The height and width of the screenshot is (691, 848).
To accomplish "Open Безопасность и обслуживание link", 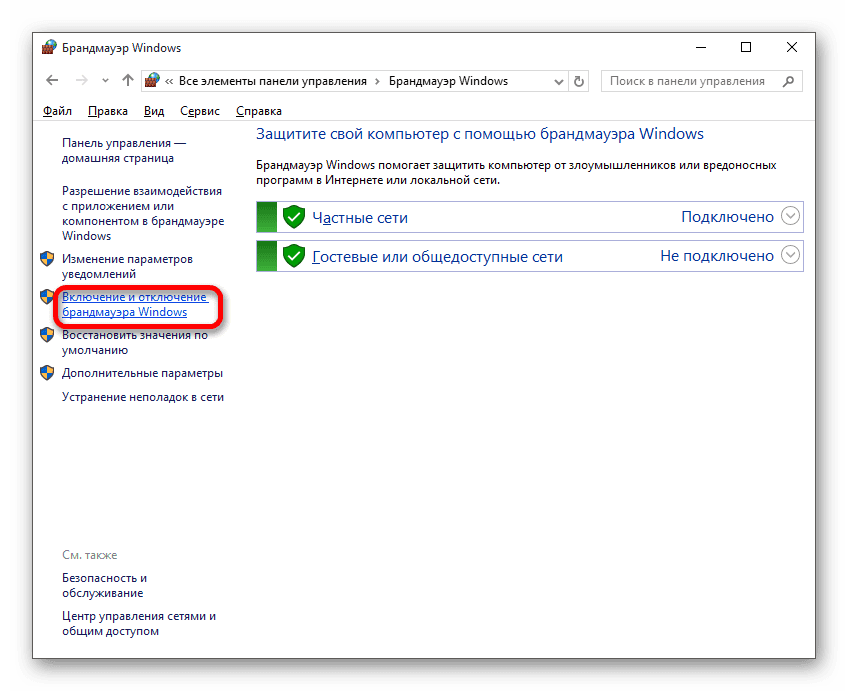I will coord(104,586).
